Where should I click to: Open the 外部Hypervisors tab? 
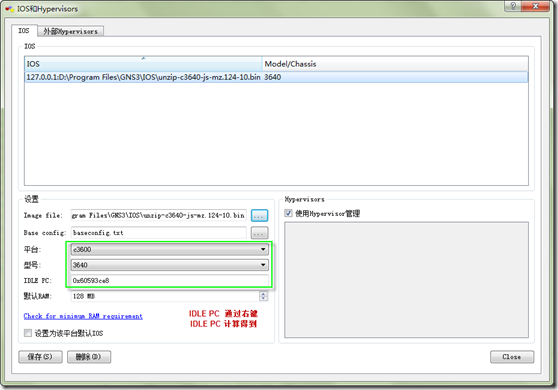pos(70,31)
